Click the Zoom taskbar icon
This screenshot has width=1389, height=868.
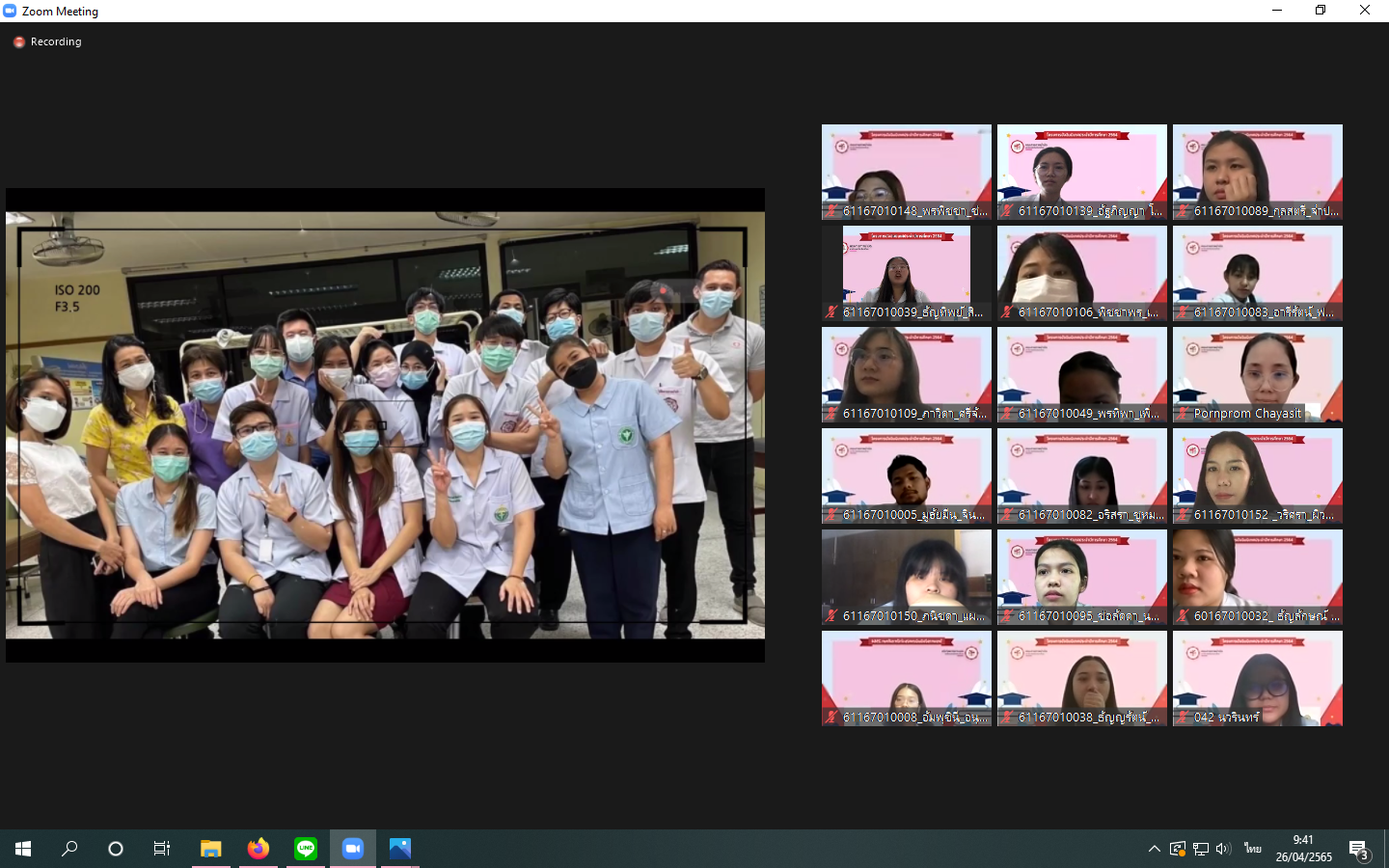353,849
